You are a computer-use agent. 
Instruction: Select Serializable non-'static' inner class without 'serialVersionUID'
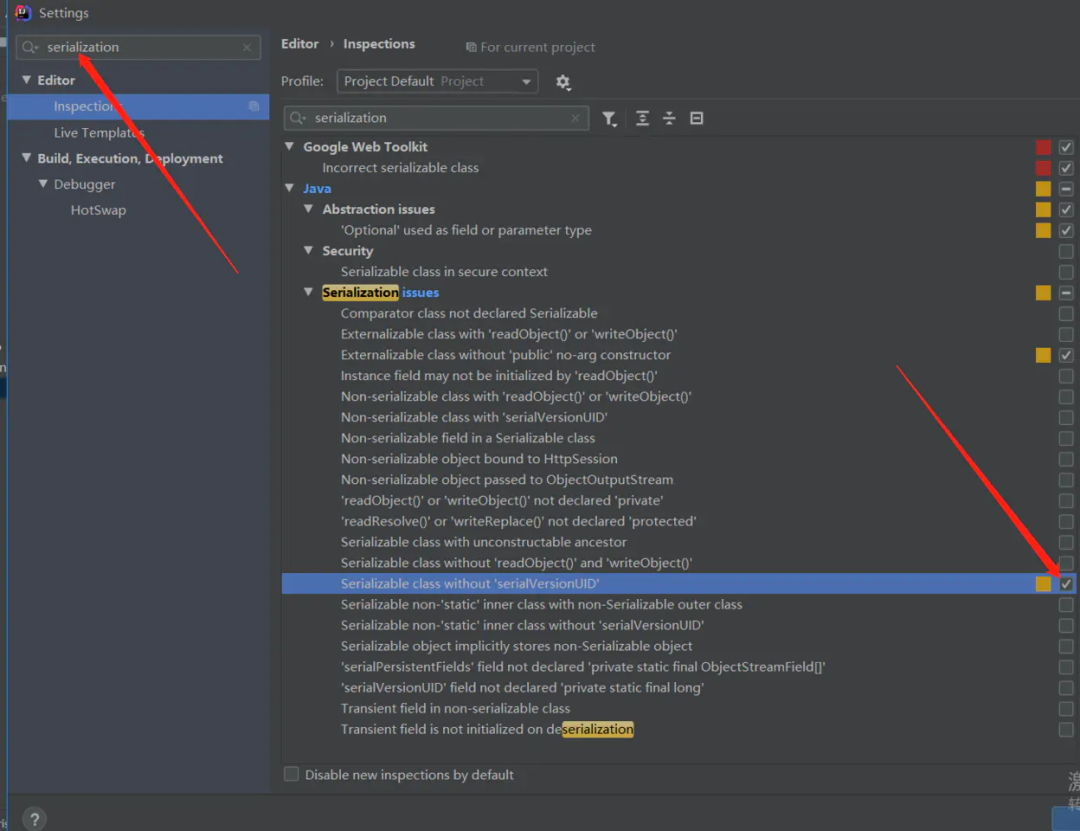pos(522,625)
